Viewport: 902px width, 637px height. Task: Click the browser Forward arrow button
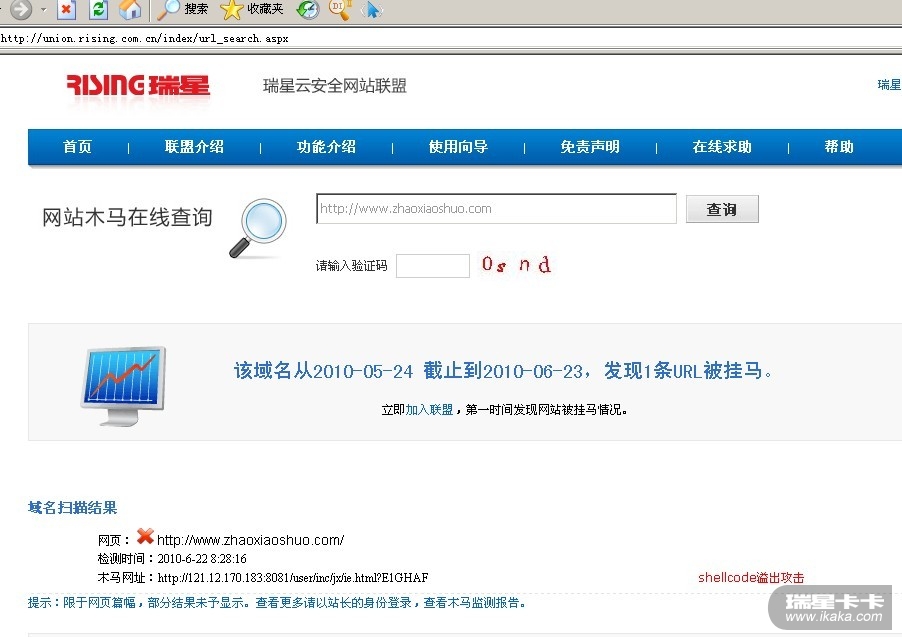coord(21,9)
